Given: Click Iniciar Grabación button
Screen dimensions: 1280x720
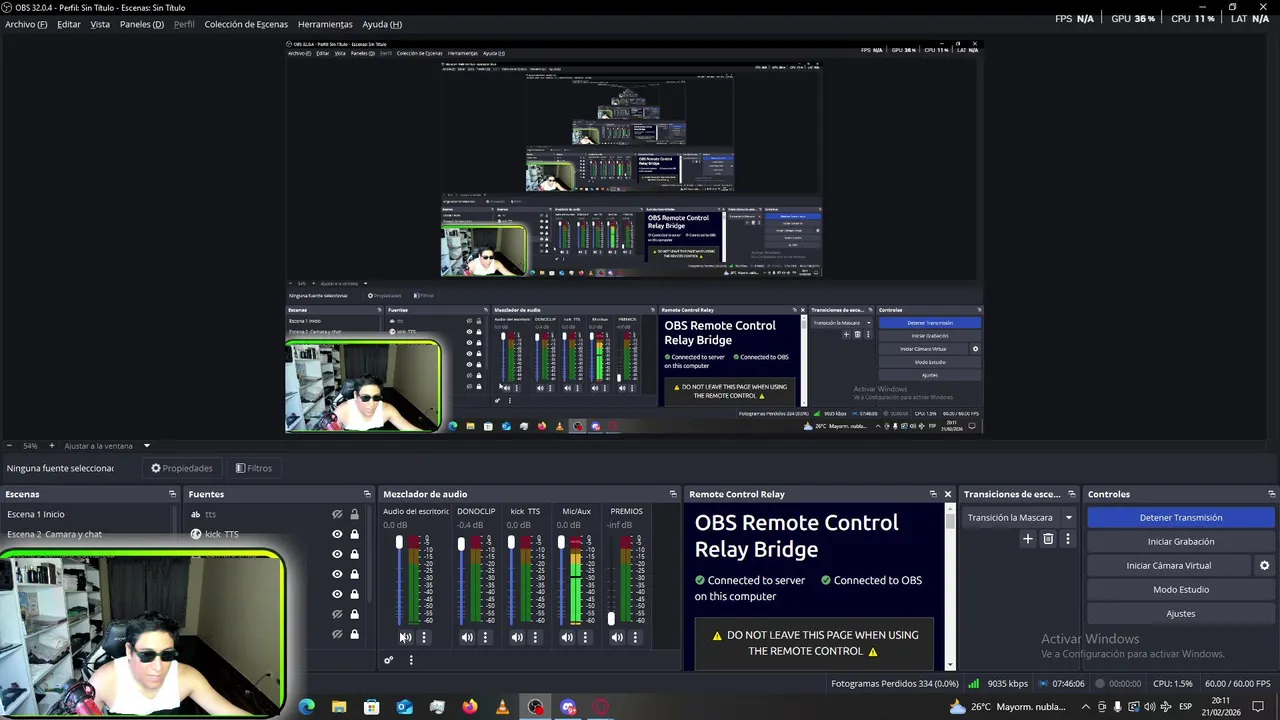Looking at the screenshot, I should [1181, 542].
